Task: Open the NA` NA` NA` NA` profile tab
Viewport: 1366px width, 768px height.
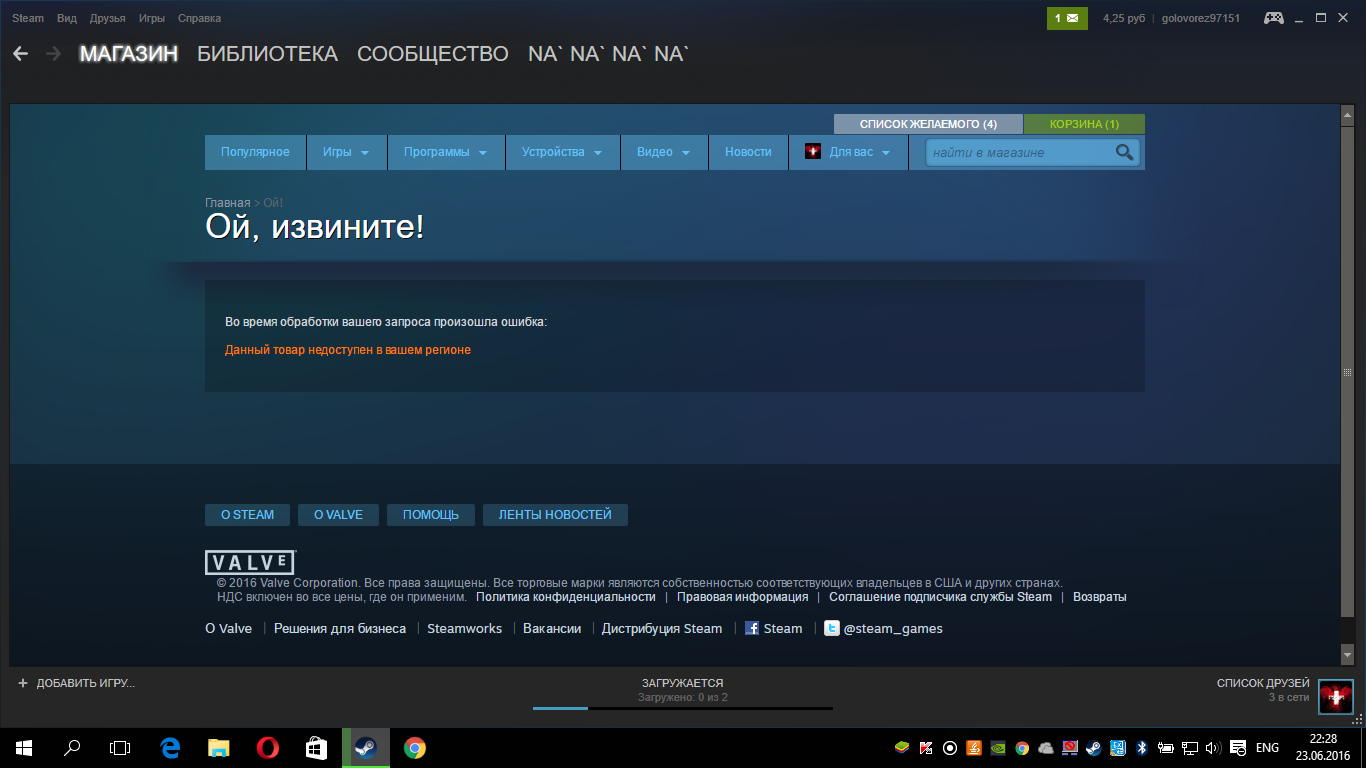Action: point(609,54)
